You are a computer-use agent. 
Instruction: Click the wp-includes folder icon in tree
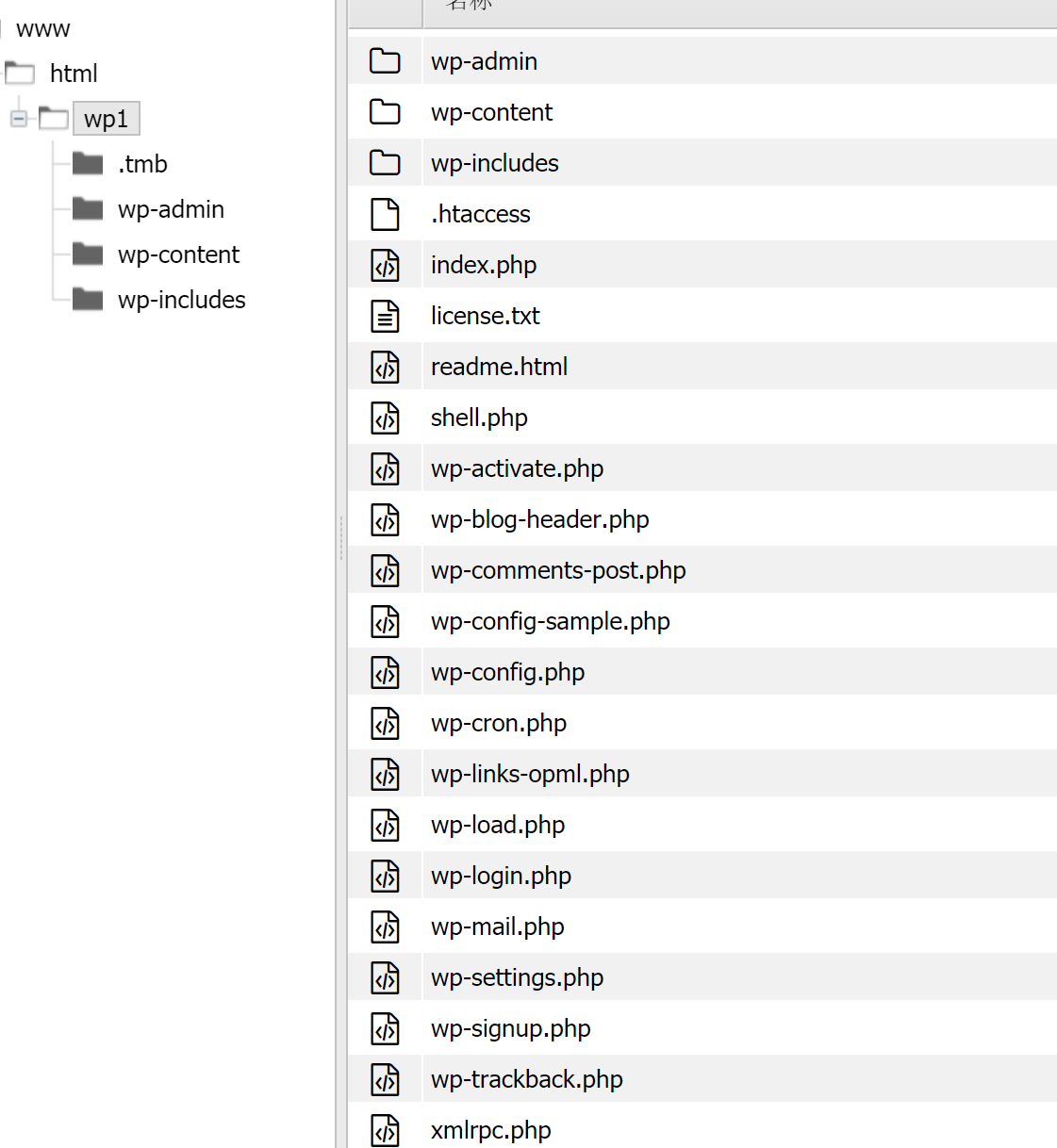88,299
